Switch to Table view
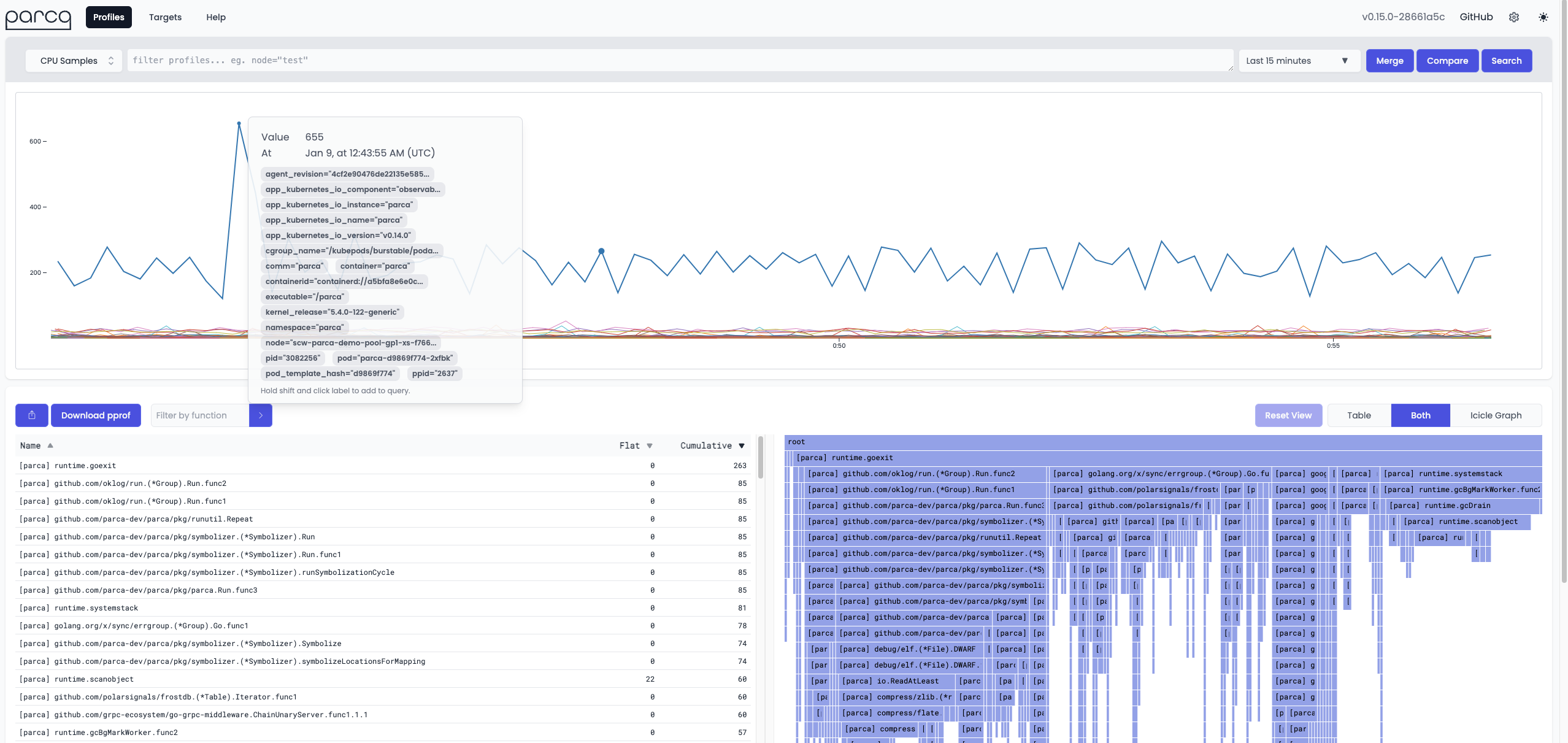1568x743 pixels. 1359,415
